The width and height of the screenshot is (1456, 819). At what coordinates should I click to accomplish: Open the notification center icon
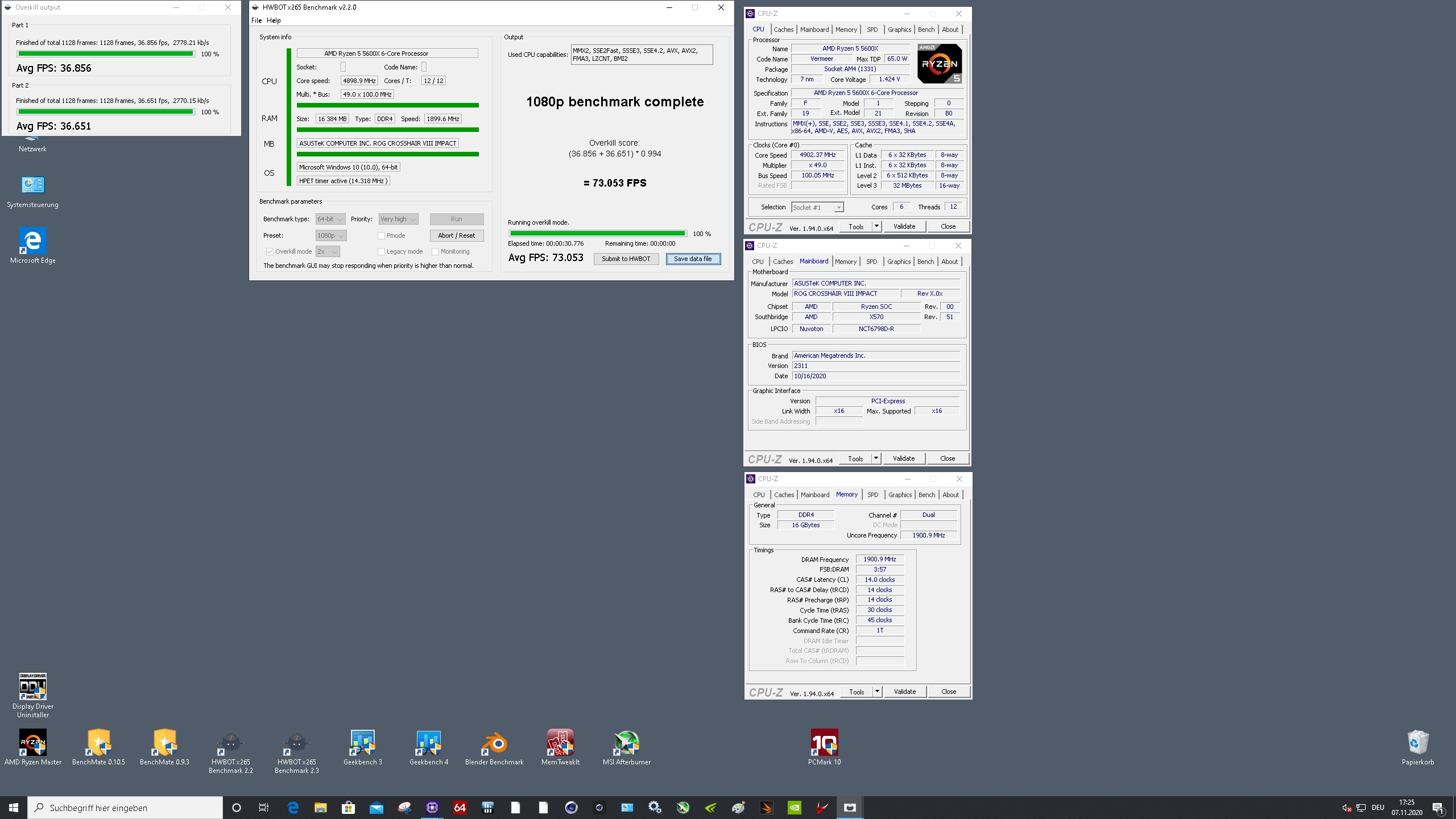pyautogui.click(x=1438, y=808)
